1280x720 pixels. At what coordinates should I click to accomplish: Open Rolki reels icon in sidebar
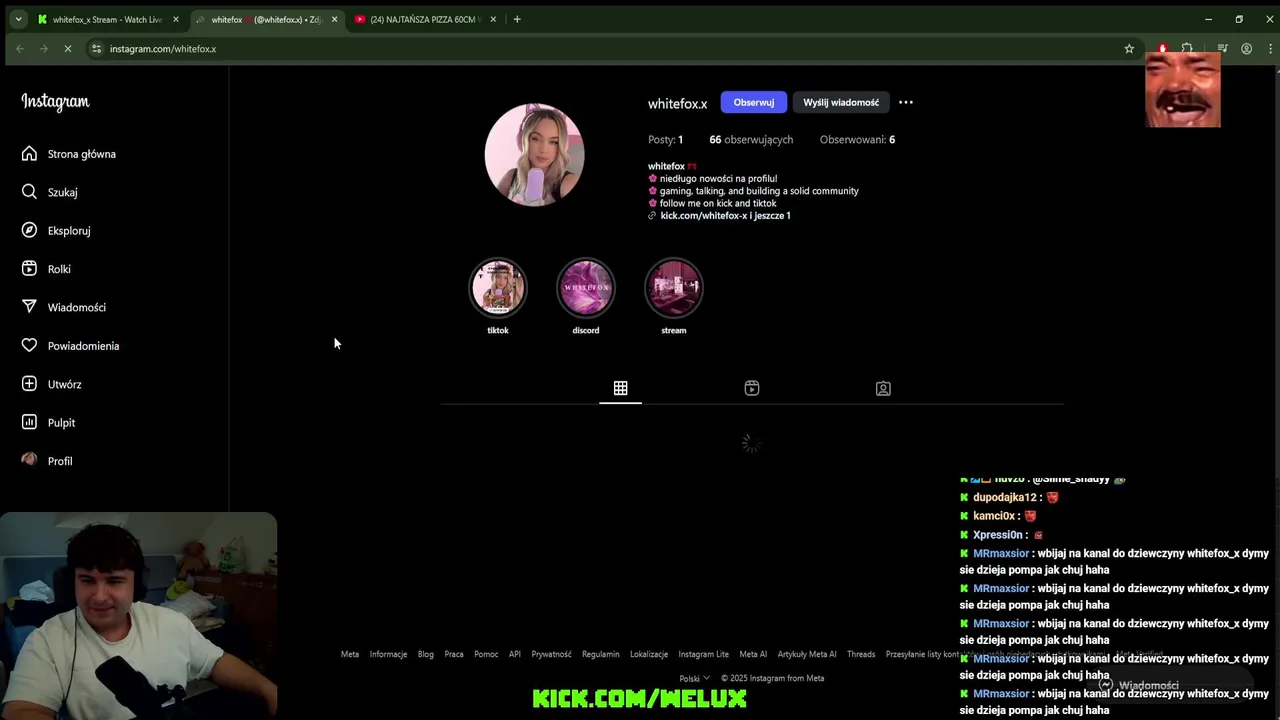[29, 269]
